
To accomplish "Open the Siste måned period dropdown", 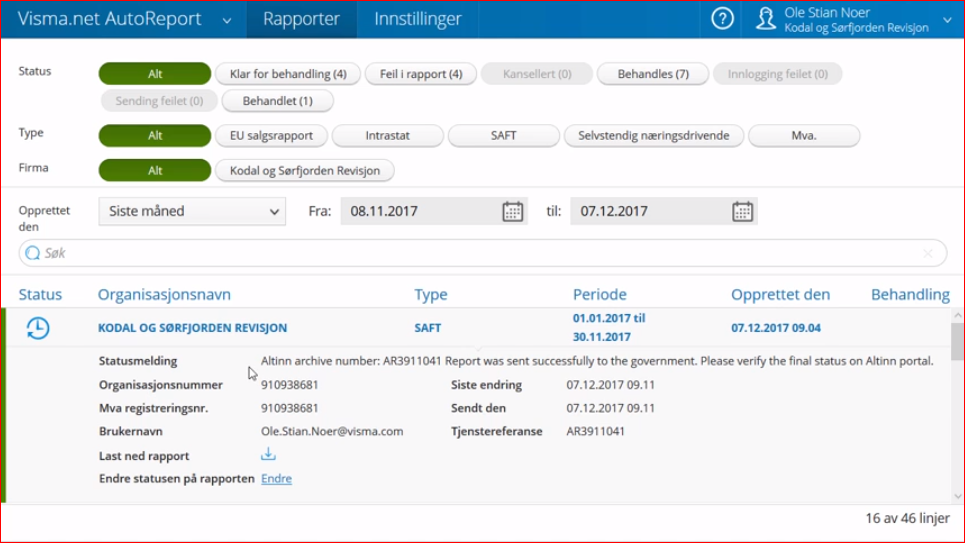I will coord(192,211).
